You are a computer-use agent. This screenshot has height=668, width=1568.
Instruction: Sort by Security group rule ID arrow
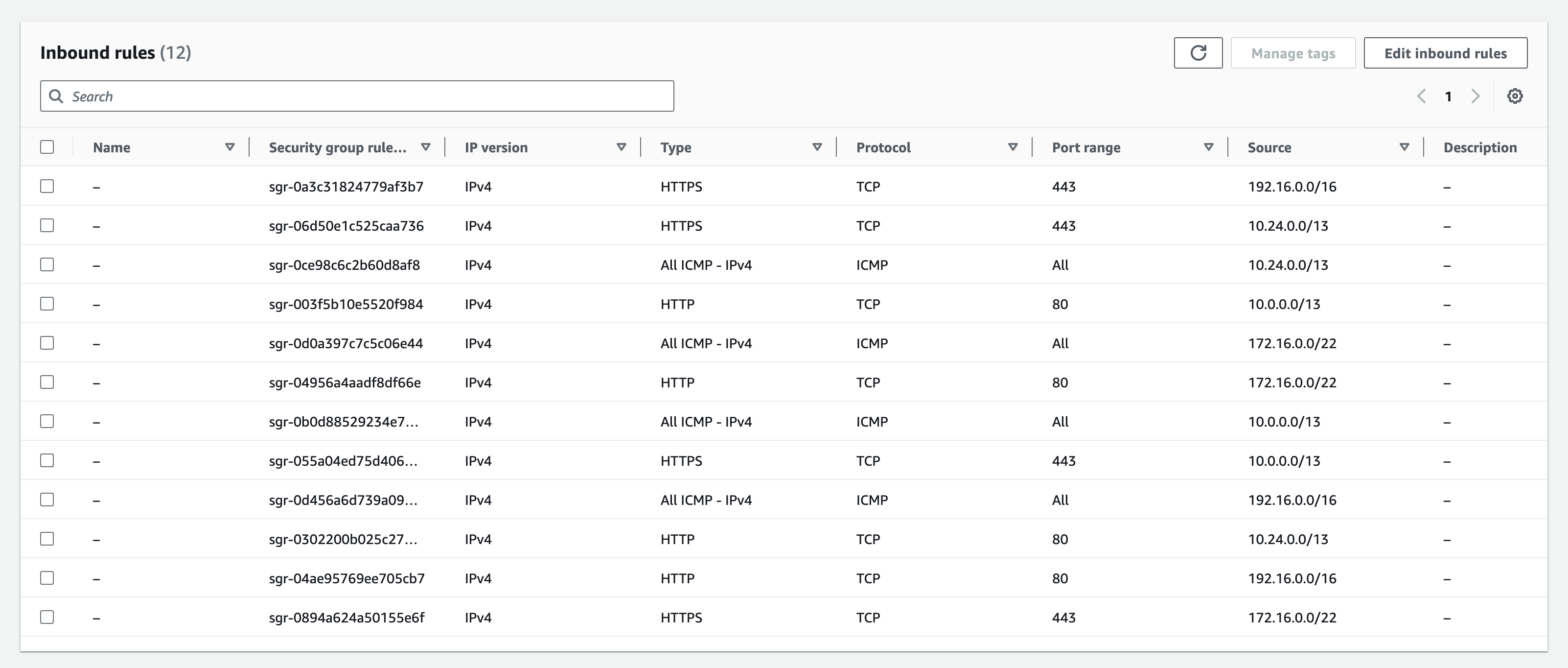425,147
